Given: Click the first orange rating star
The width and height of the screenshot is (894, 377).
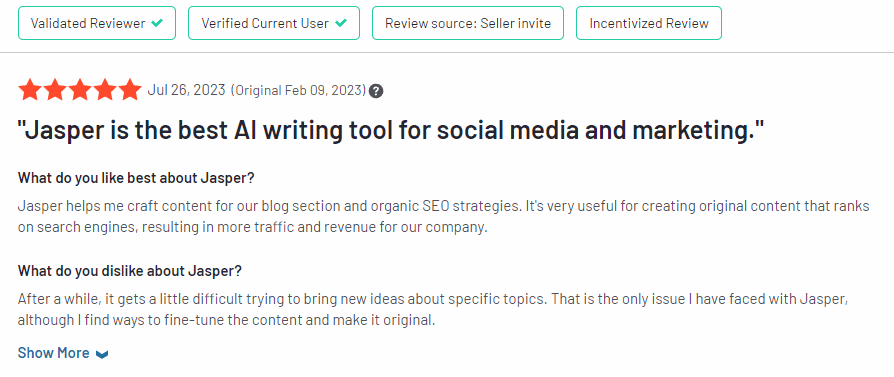Looking at the screenshot, I should 30,90.
